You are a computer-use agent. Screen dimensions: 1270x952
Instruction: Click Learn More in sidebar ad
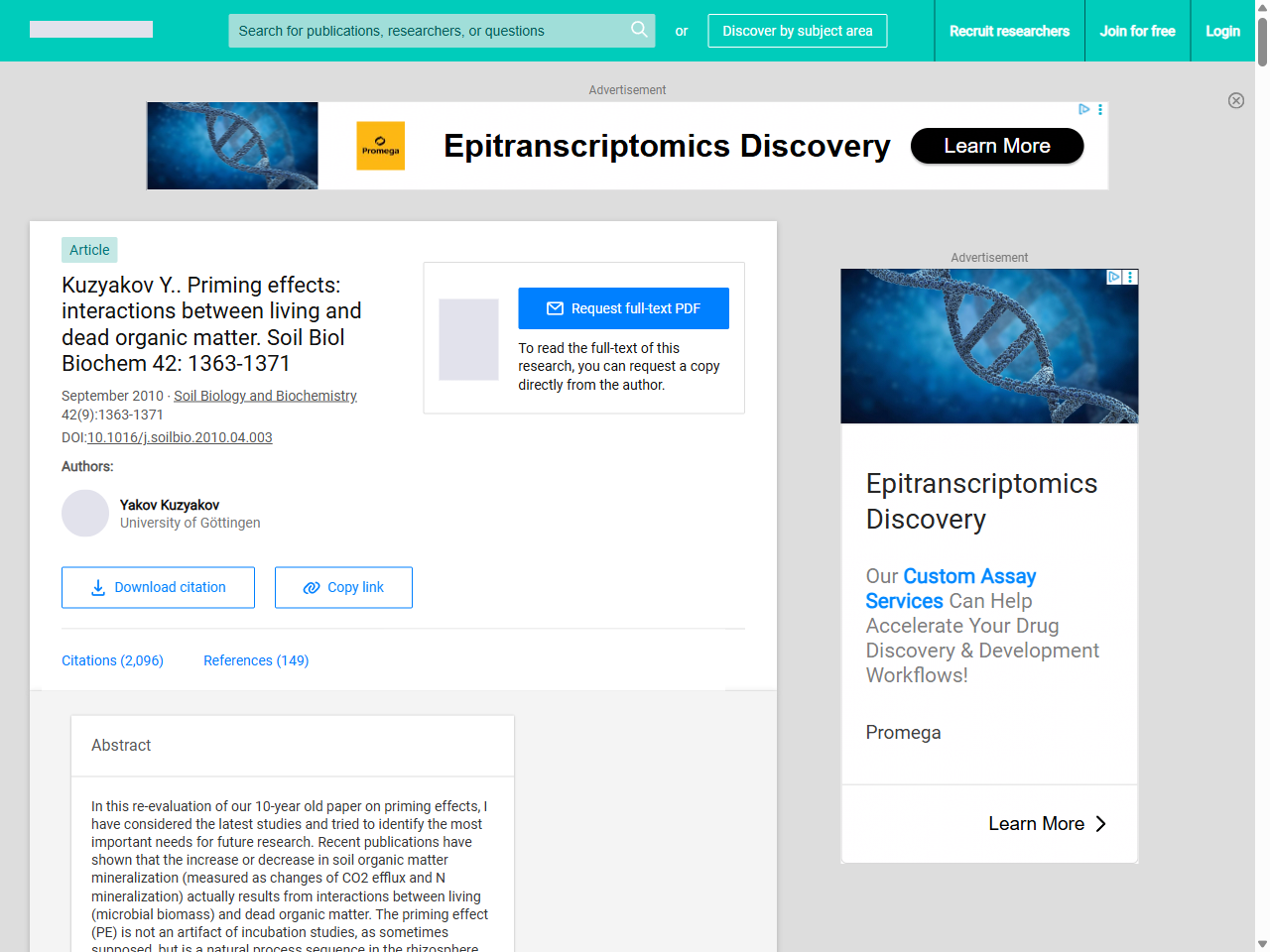(1036, 824)
